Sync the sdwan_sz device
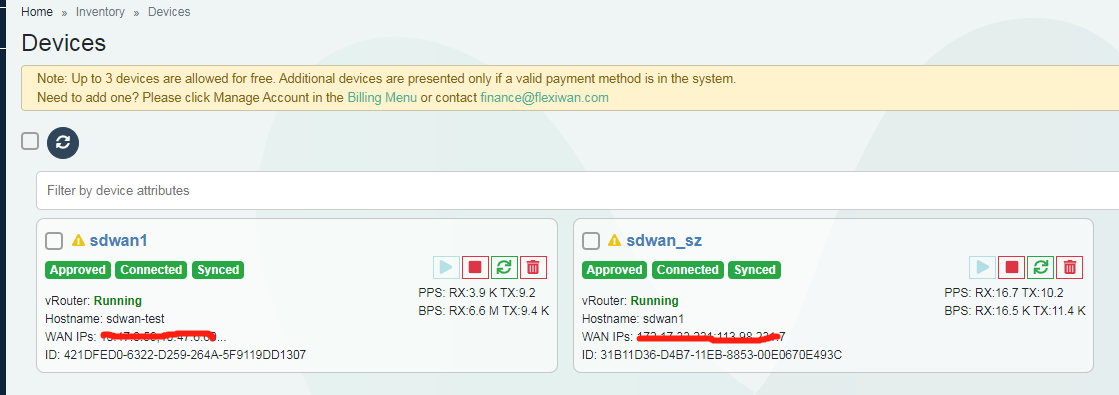The height and width of the screenshot is (395, 1119). (x=1040, y=267)
